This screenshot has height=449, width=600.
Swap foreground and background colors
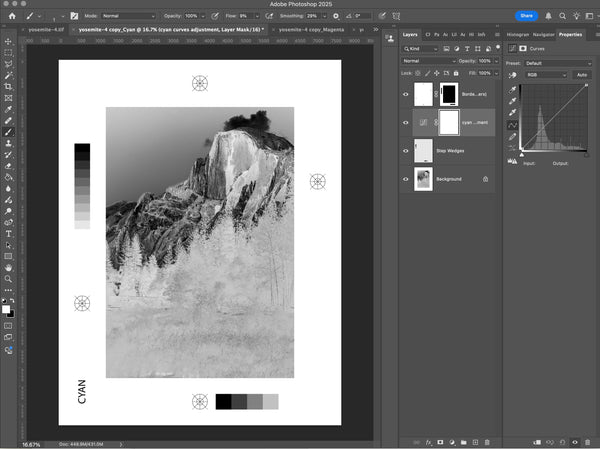coord(12,301)
